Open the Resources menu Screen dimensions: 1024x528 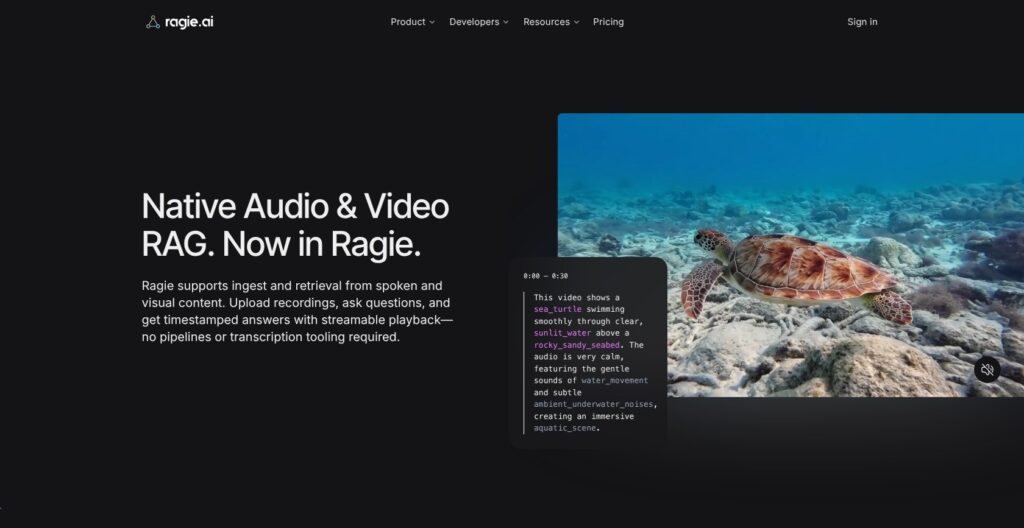coord(551,22)
